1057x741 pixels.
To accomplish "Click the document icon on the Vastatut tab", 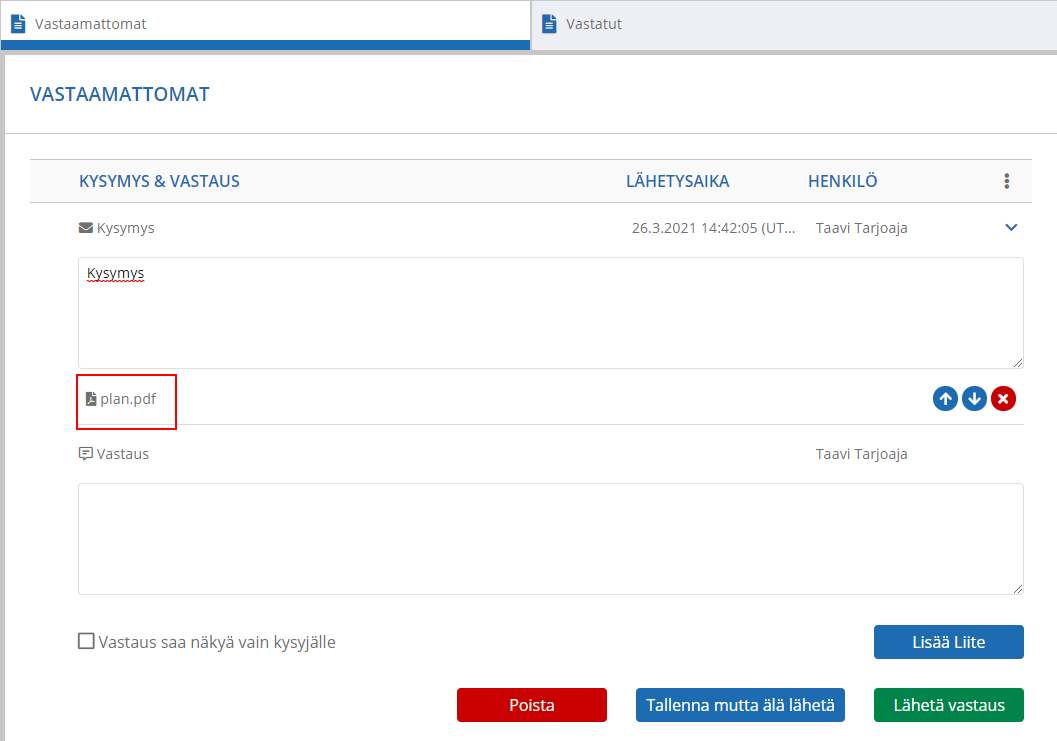I will pyautogui.click(x=549, y=24).
